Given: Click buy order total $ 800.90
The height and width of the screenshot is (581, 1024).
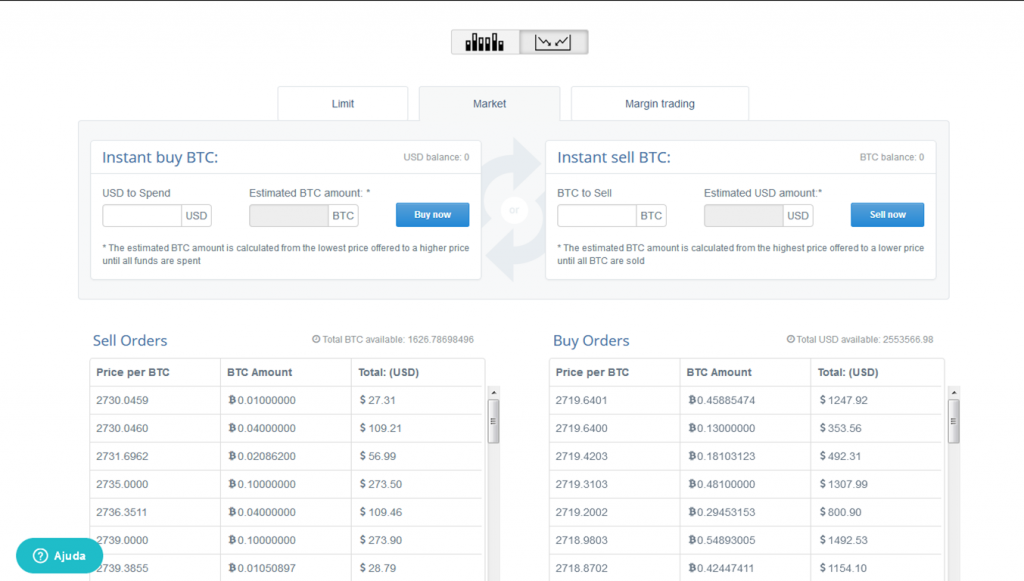Looking at the screenshot, I should pyautogui.click(x=840, y=512).
